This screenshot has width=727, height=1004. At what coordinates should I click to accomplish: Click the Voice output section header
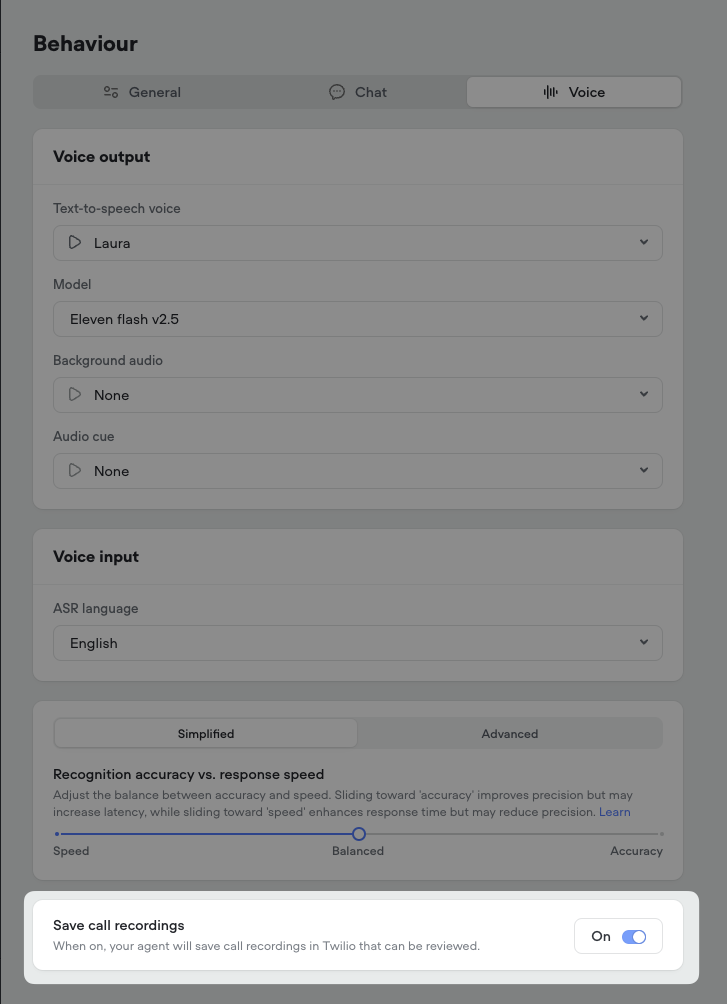coord(101,157)
